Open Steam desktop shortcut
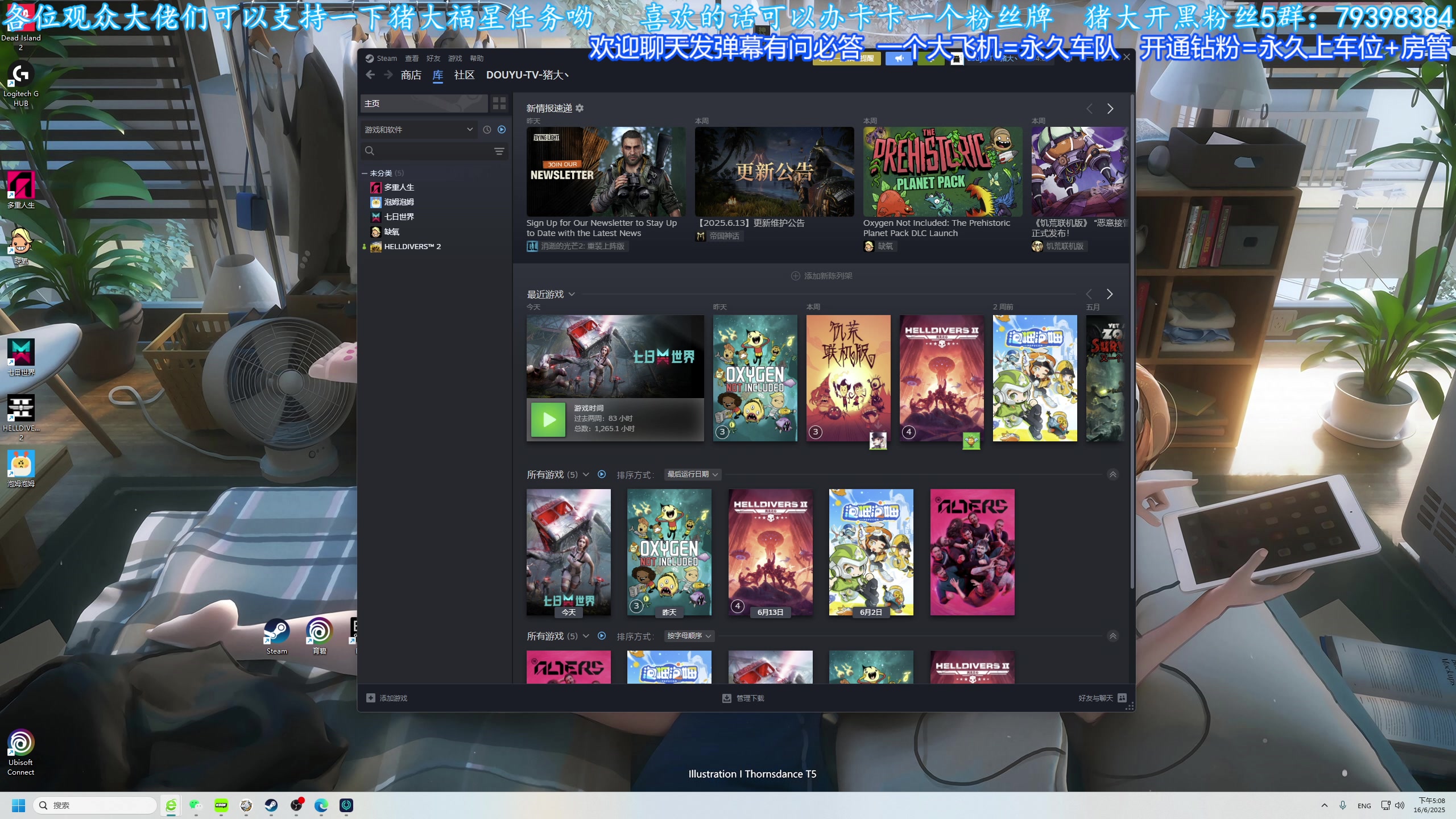Viewport: 1456px width, 819px height. click(276, 637)
